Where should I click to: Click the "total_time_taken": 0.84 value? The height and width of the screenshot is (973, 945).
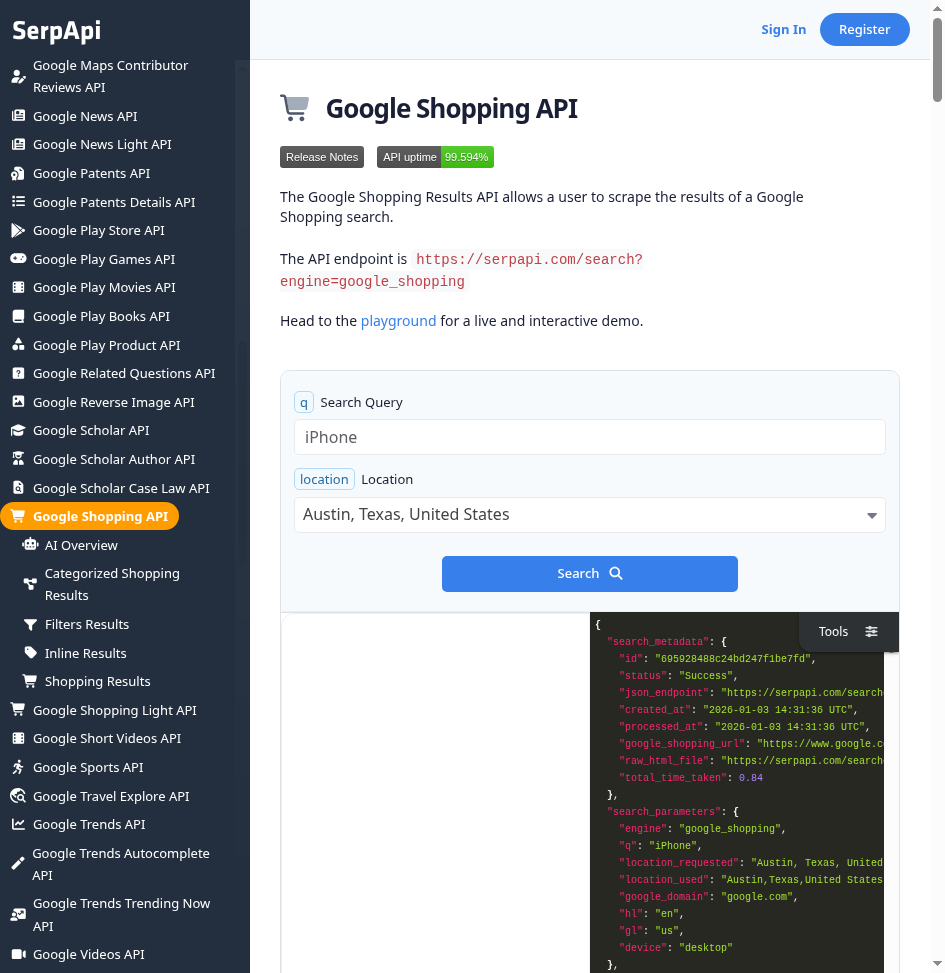pos(750,778)
